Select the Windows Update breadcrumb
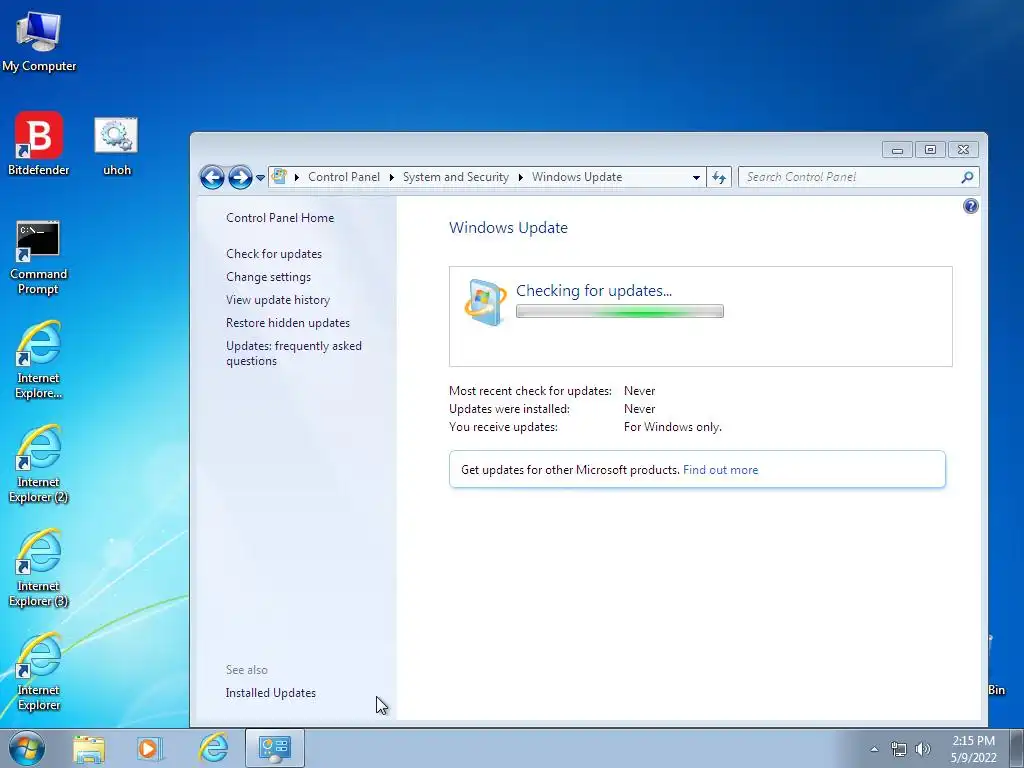The width and height of the screenshot is (1024, 768). (x=577, y=177)
